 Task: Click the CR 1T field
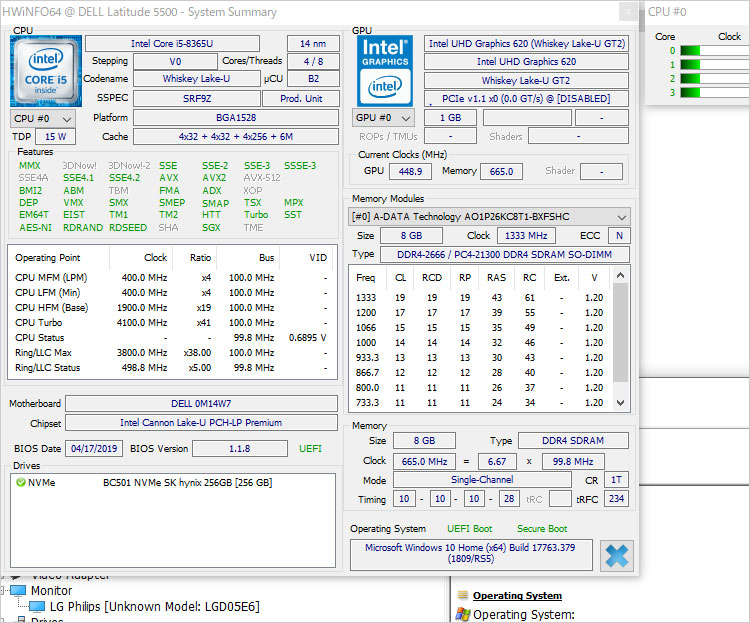click(617, 480)
